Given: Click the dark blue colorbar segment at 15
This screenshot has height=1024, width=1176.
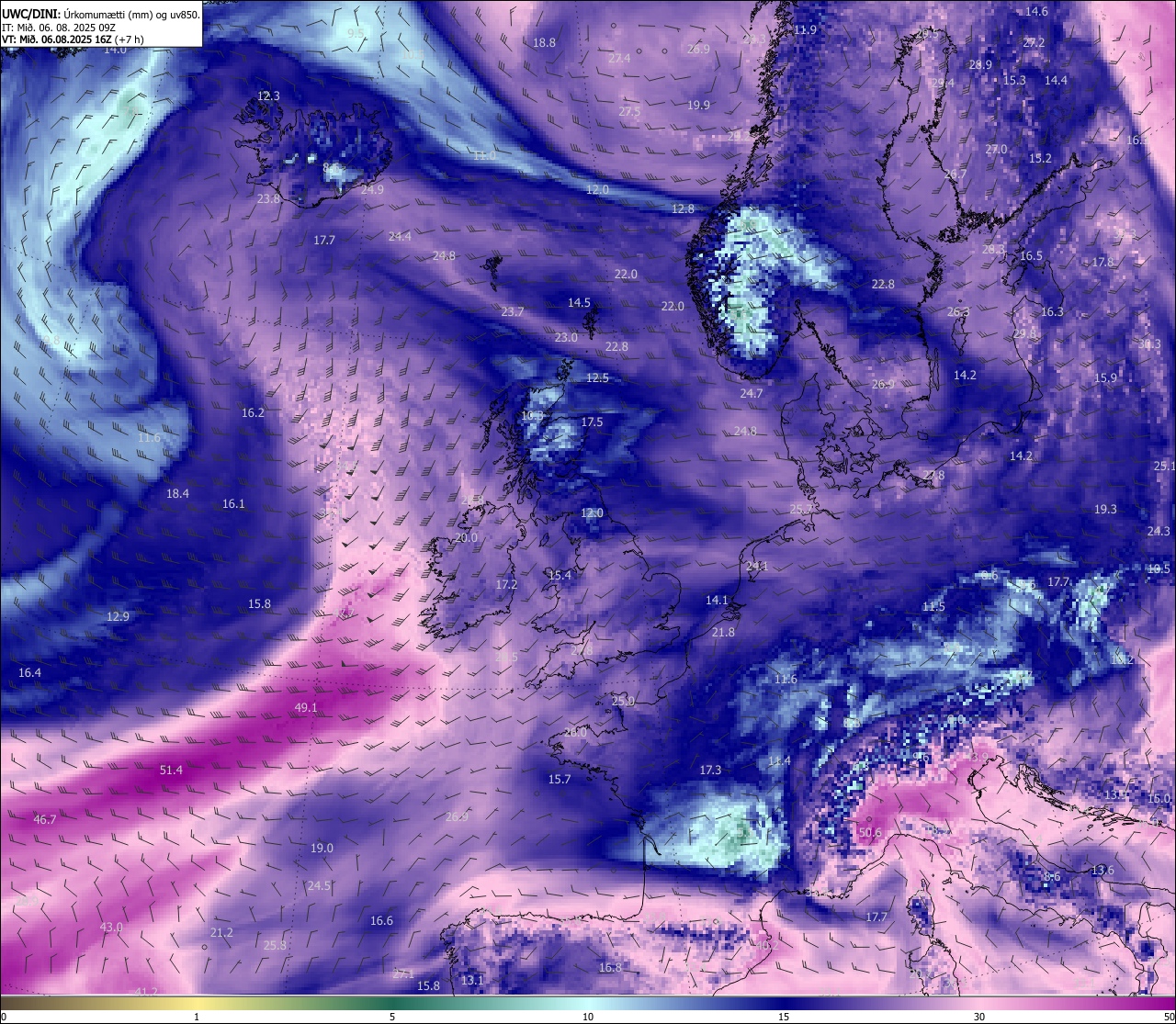Looking at the screenshot, I should [783, 1003].
